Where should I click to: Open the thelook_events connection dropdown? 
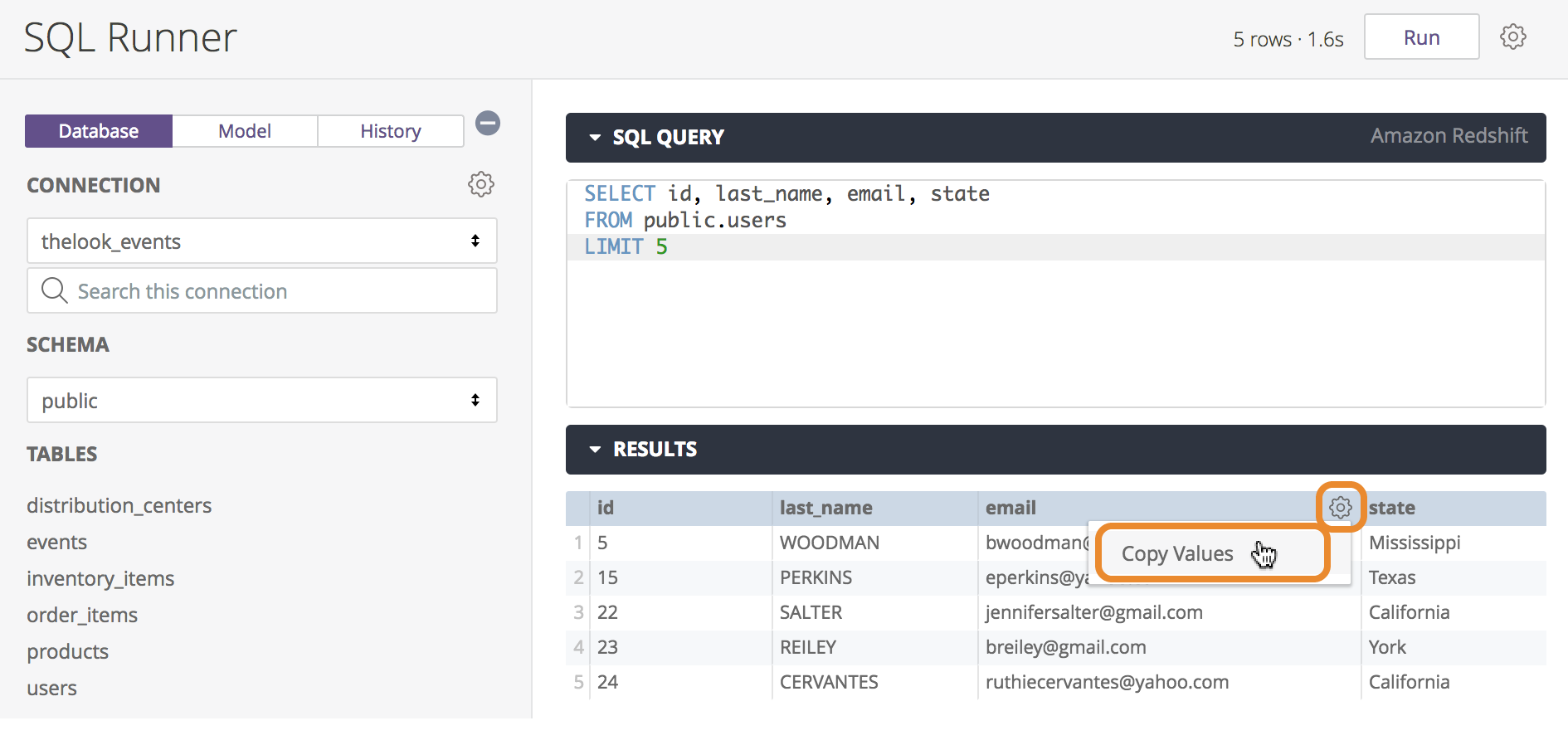[261, 241]
